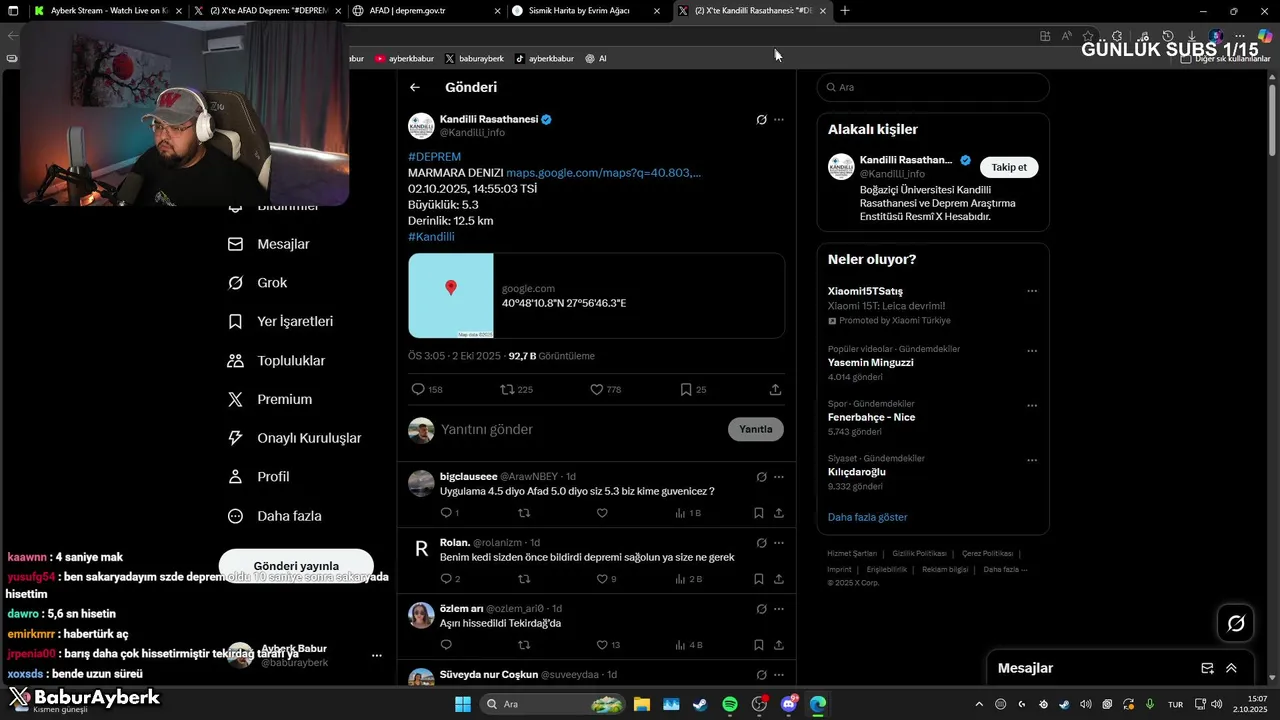The width and height of the screenshot is (1280, 720).
Task: Open more options on the Kandilli post
Action: click(779, 120)
